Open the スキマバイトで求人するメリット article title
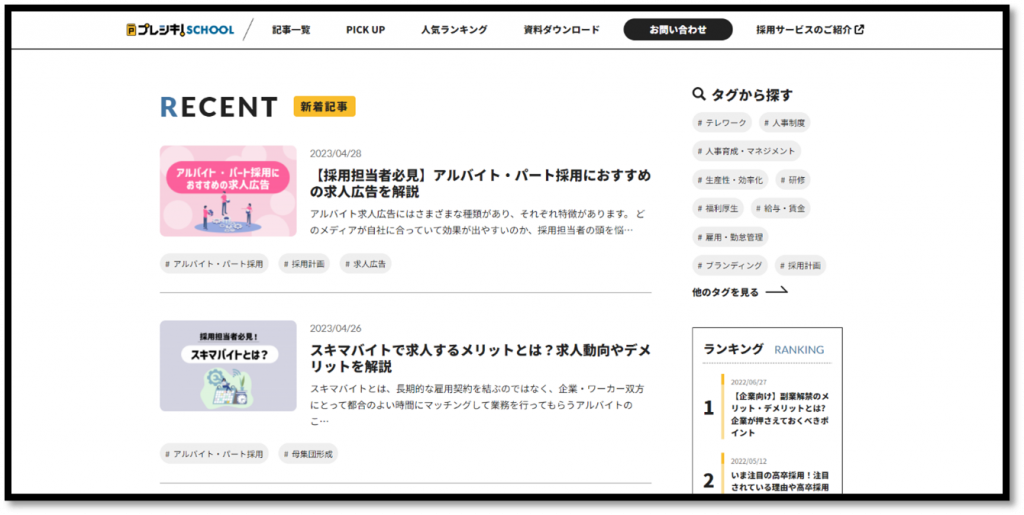1024x515 pixels. (480, 358)
